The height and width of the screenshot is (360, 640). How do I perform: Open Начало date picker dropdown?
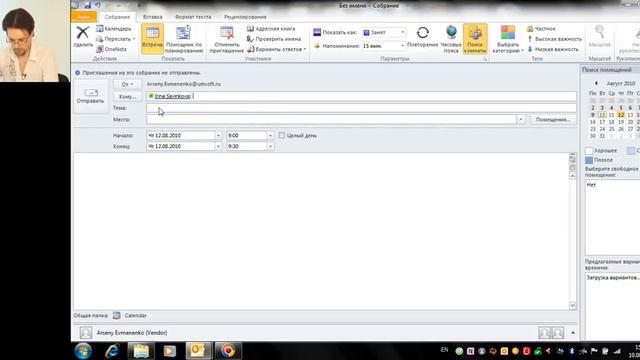pyautogui.click(x=218, y=135)
